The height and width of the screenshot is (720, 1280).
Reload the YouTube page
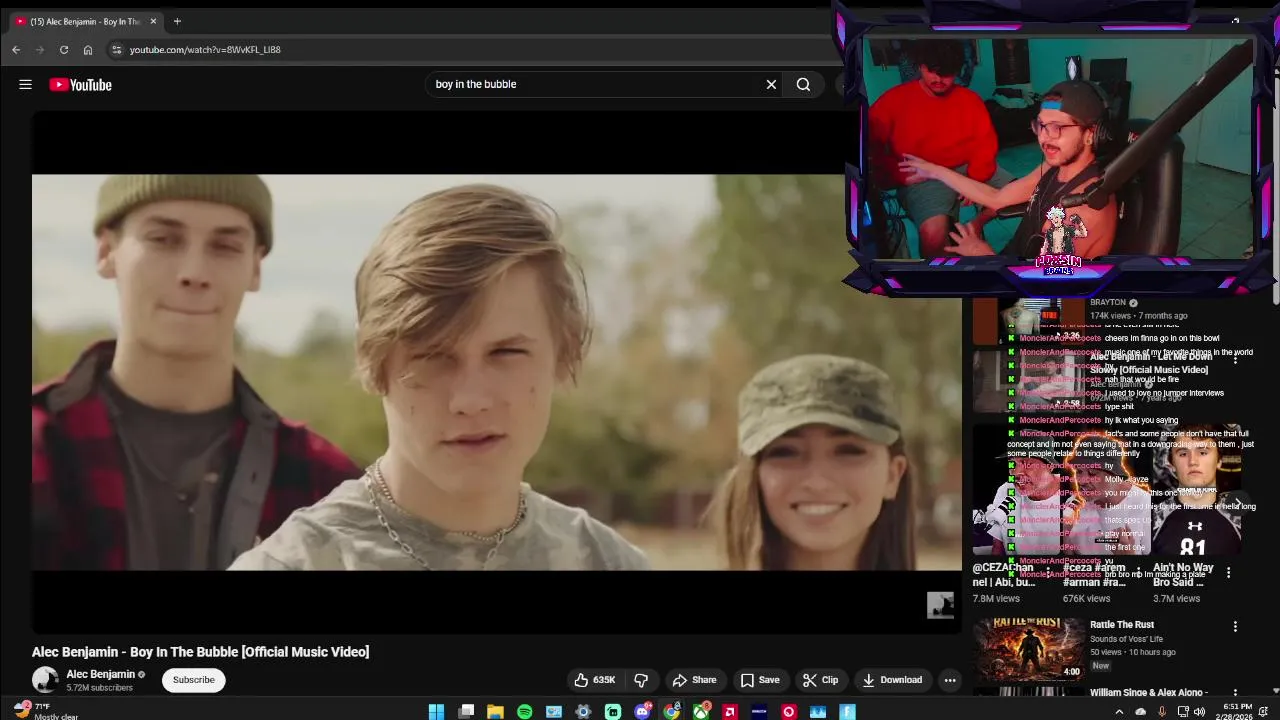pos(64,49)
